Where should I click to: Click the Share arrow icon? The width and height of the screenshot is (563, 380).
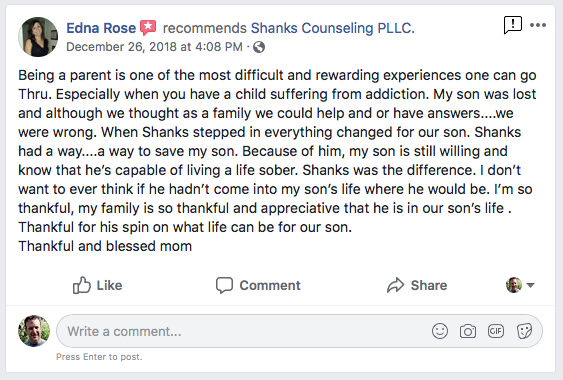pyautogui.click(x=396, y=285)
